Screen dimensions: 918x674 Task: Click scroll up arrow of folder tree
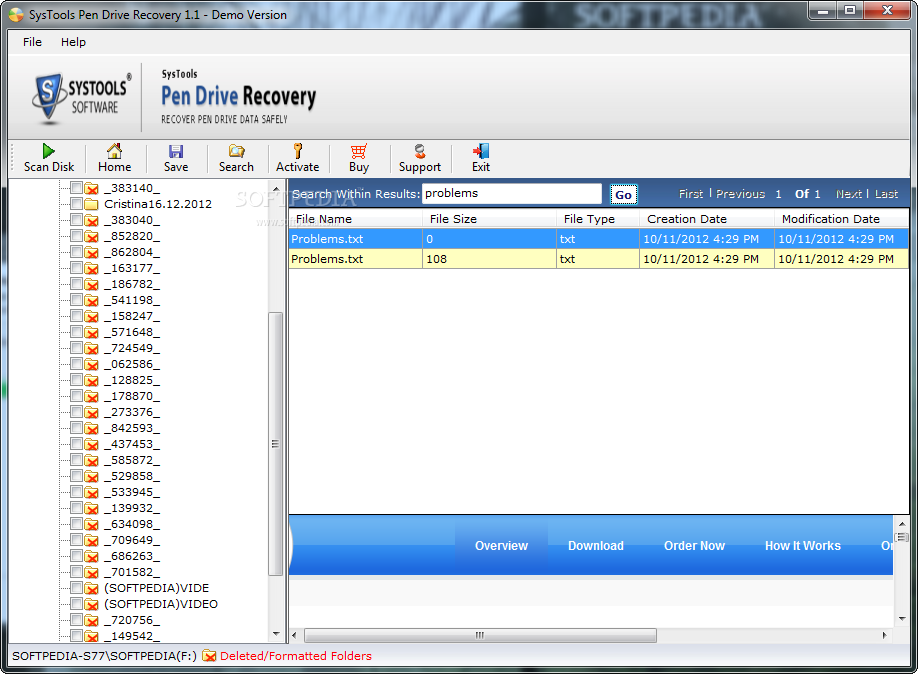(276, 189)
